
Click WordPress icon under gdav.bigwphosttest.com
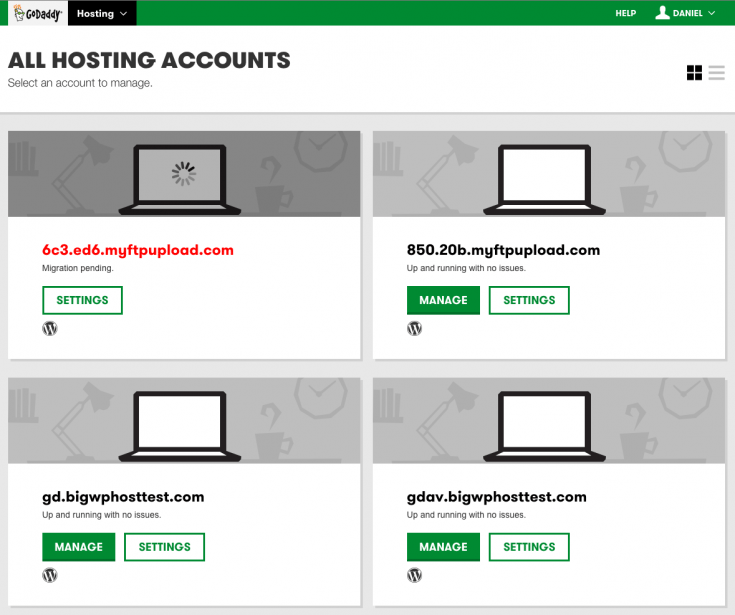point(414,575)
